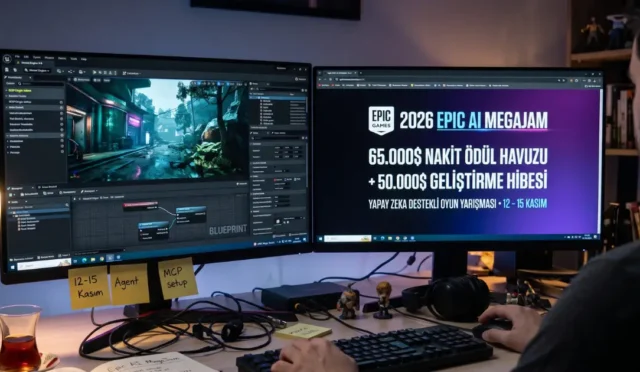Start Play in Editor with the play button
This screenshot has width=640, height=372.
coord(94,72)
